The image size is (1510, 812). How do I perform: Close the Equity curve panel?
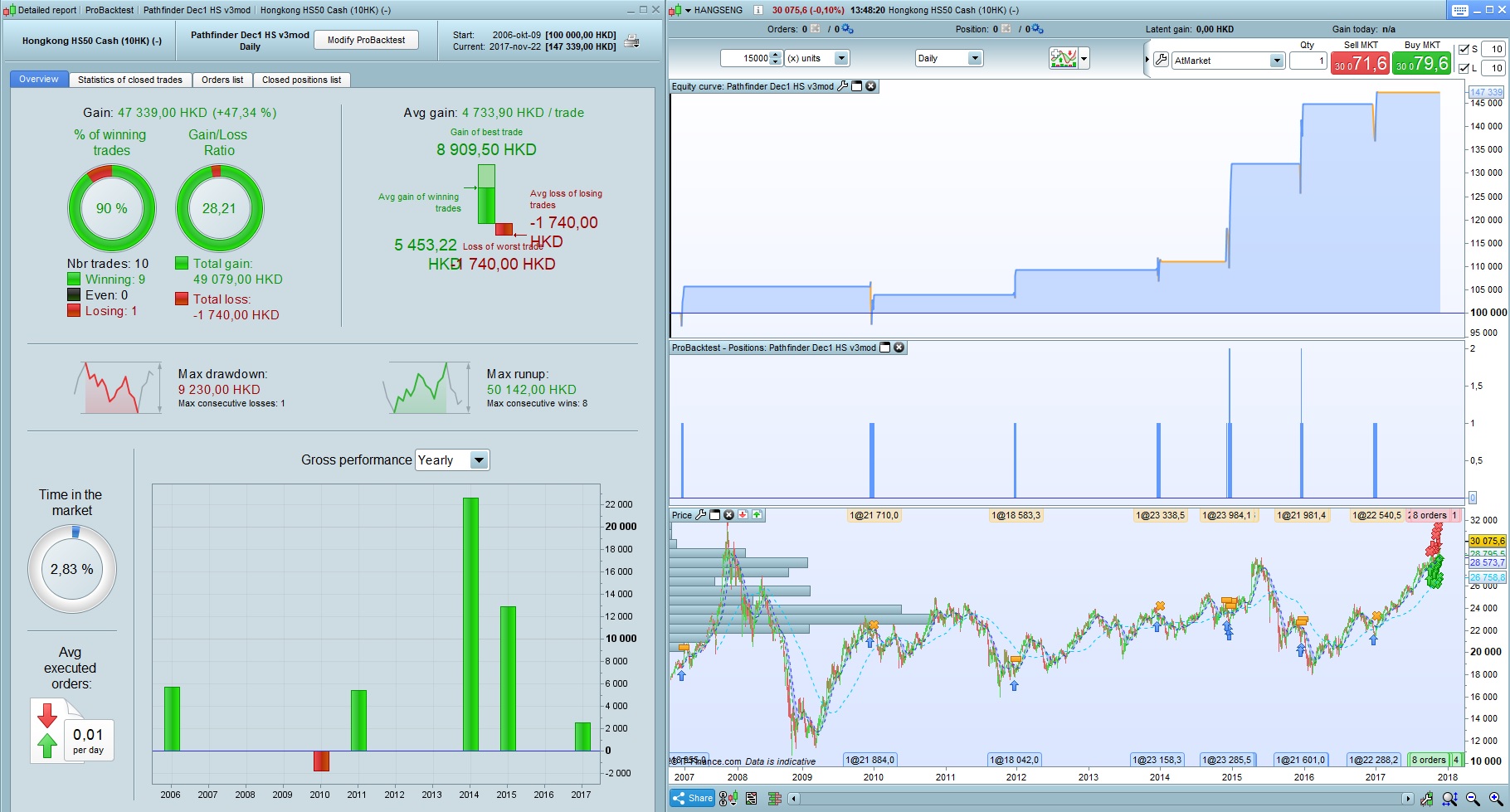(x=870, y=86)
